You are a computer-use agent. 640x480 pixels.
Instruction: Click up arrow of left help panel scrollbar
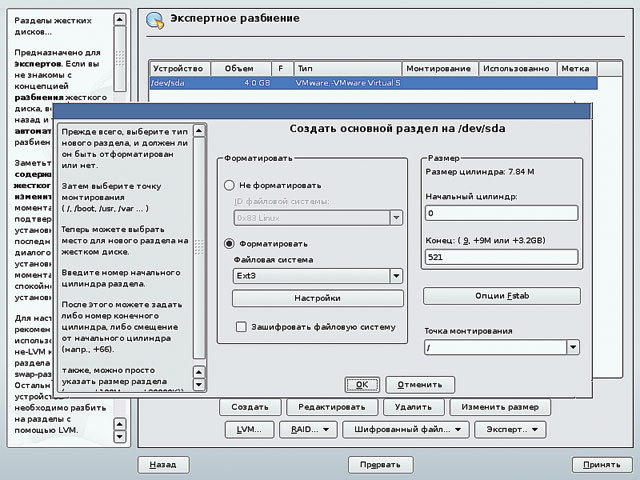[x=120, y=19]
